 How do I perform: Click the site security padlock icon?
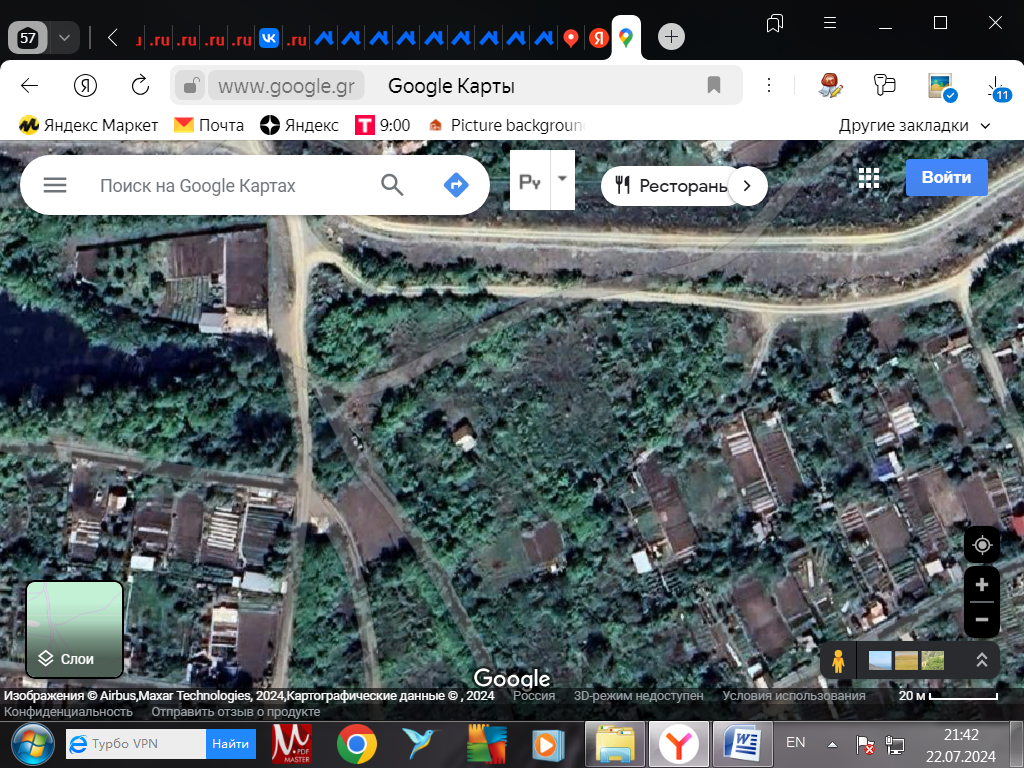pos(191,86)
